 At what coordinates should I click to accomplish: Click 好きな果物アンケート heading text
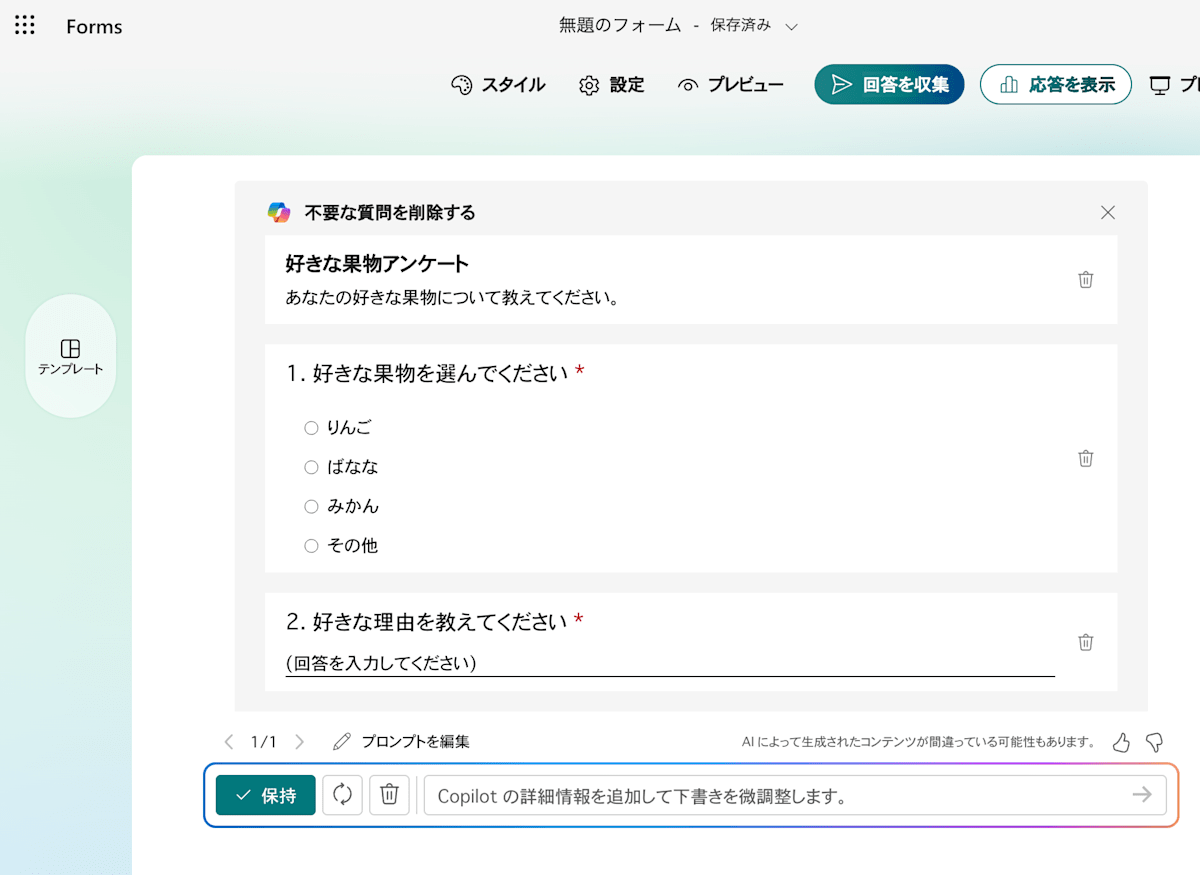(377, 264)
